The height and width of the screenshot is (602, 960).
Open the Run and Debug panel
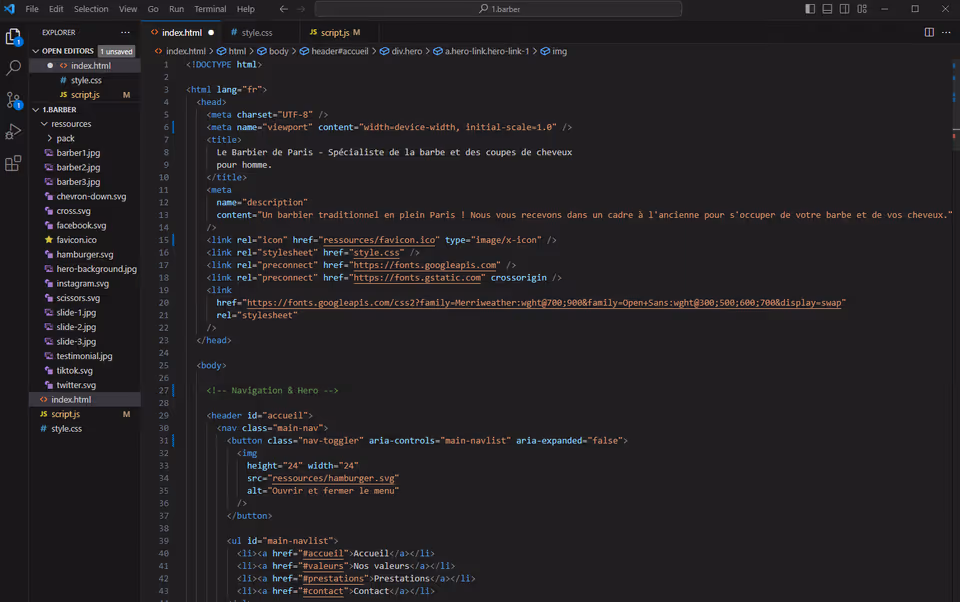pyautogui.click(x=13, y=132)
